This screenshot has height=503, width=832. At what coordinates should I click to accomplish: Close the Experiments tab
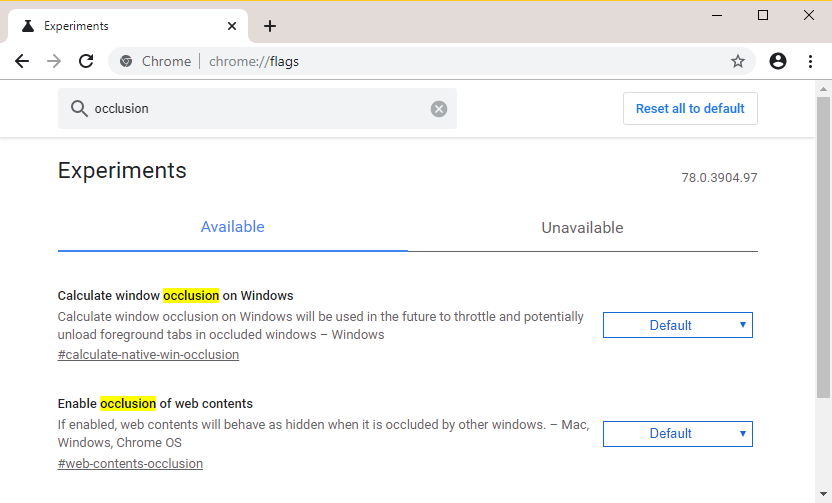coord(232,26)
